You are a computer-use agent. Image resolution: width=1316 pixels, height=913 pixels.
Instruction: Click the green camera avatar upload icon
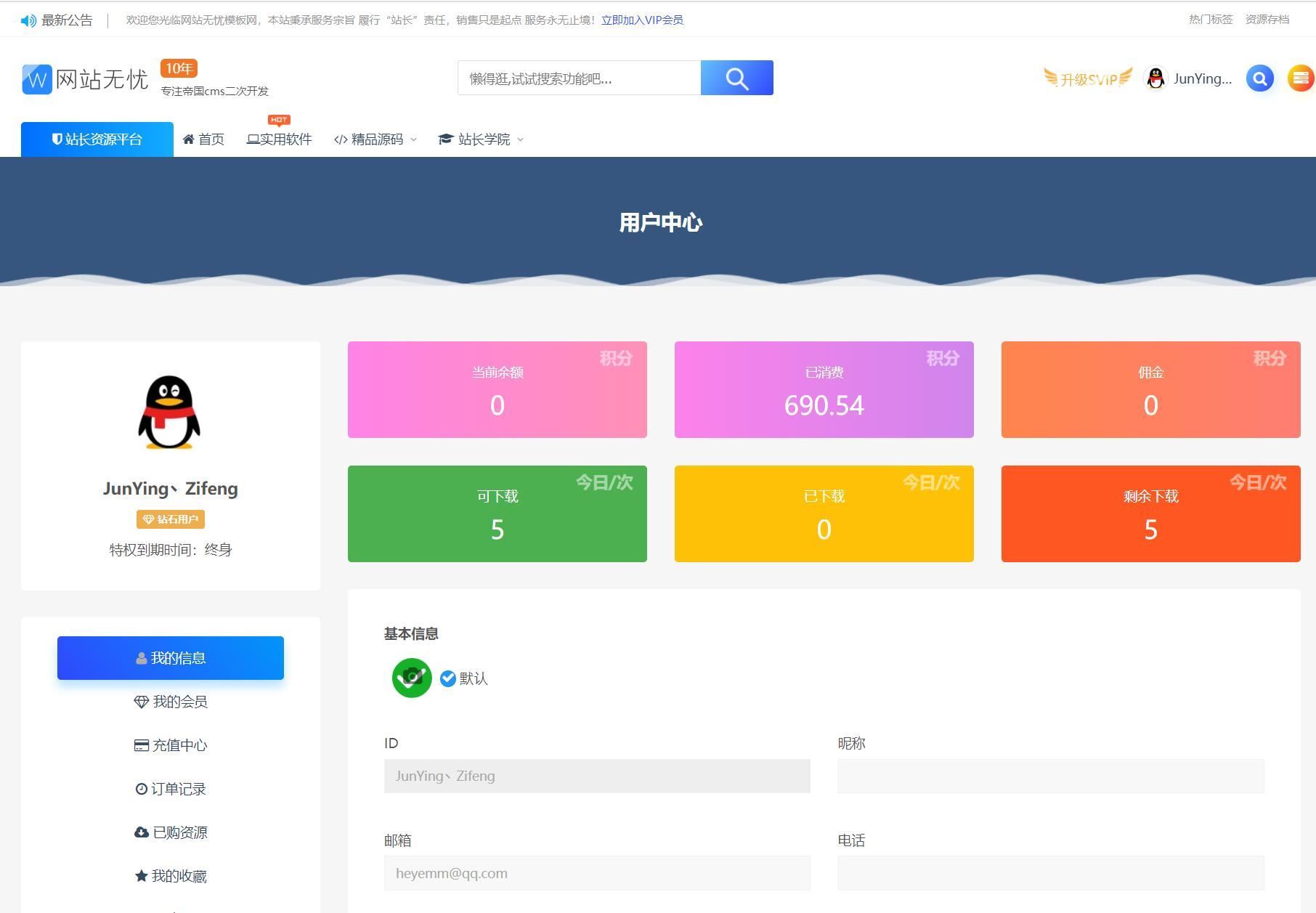[x=412, y=678]
